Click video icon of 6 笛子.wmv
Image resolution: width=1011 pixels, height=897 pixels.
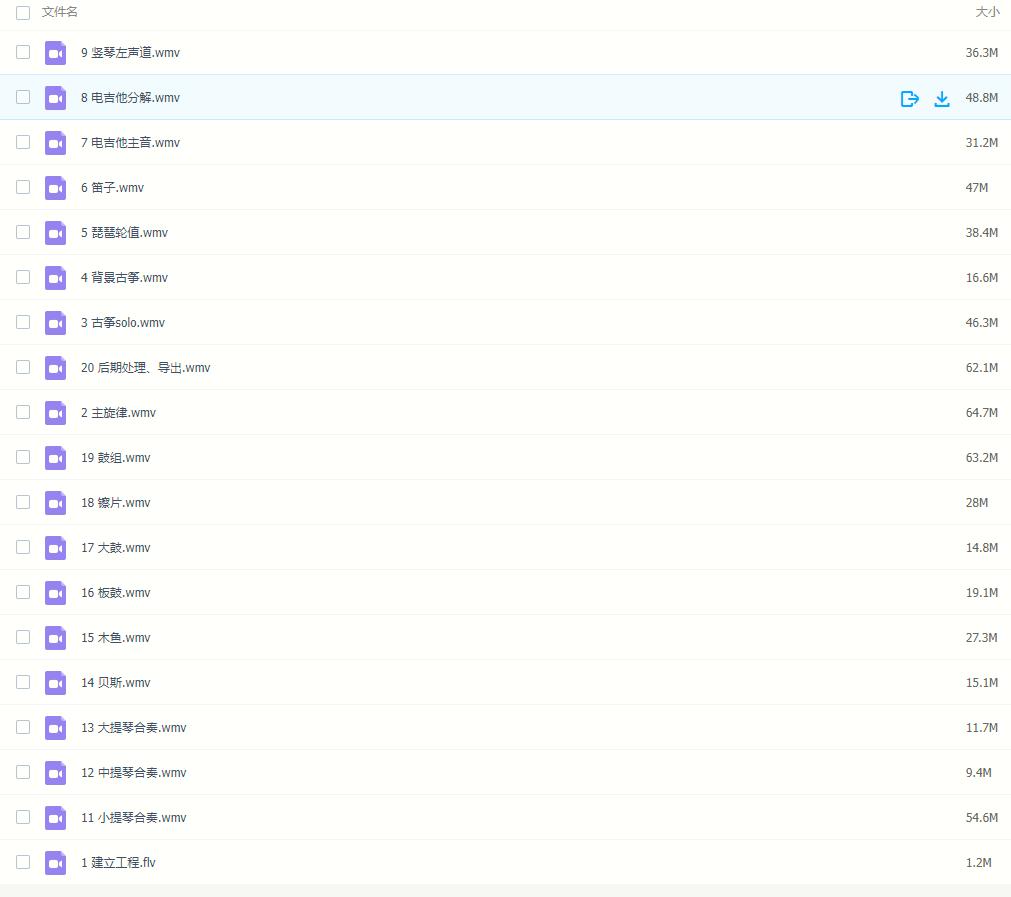pos(55,188)
